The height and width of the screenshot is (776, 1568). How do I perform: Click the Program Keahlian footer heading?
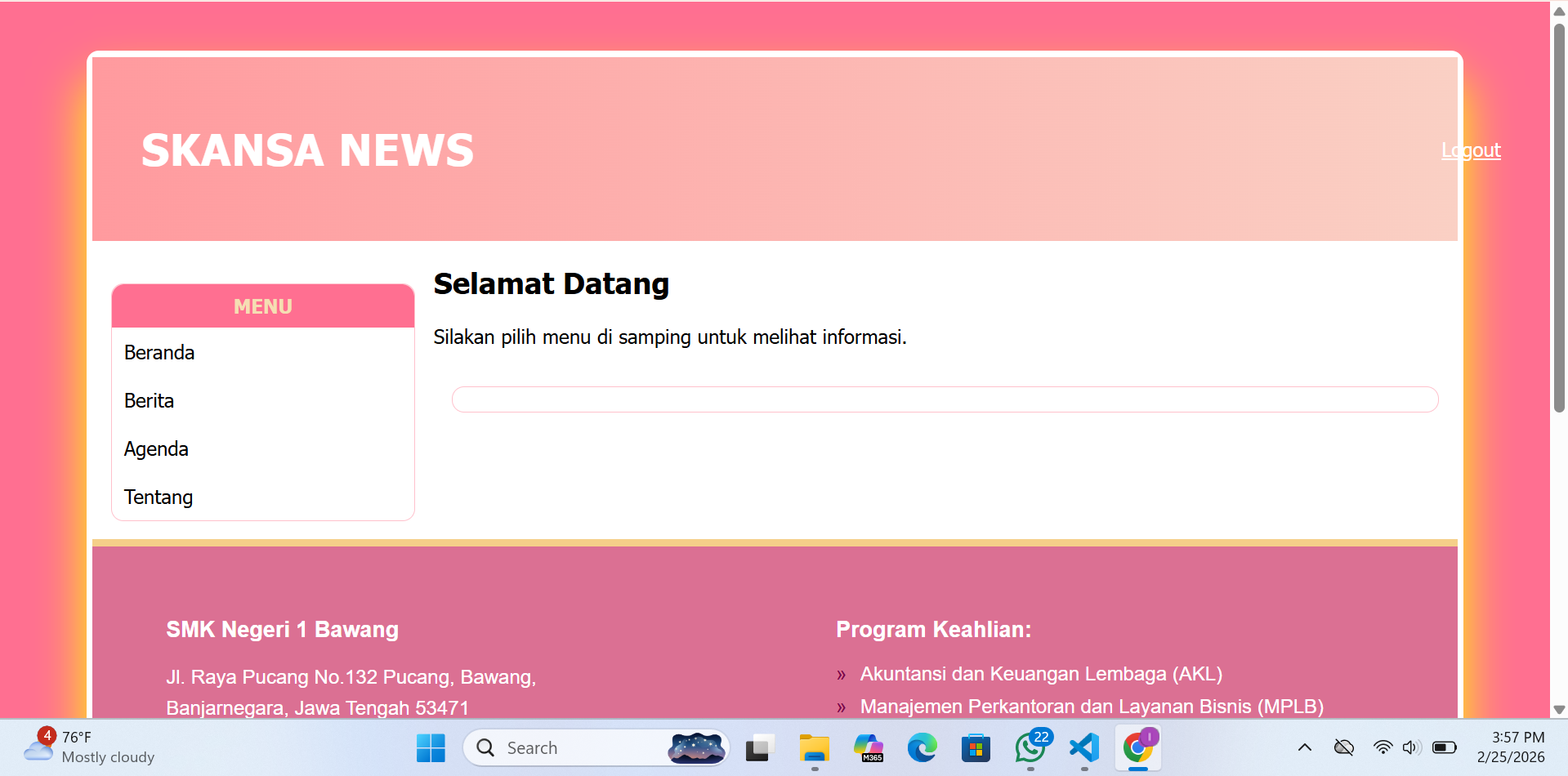(x=933, y=630)
